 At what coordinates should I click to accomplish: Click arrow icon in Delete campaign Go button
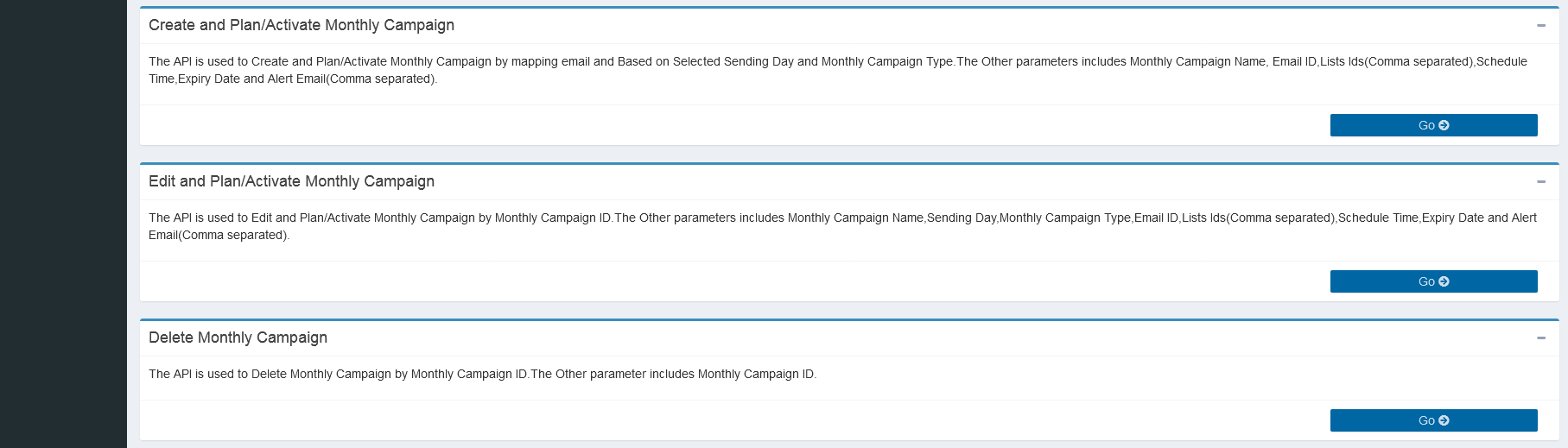pyautogui.click(x=1444, y=420)
